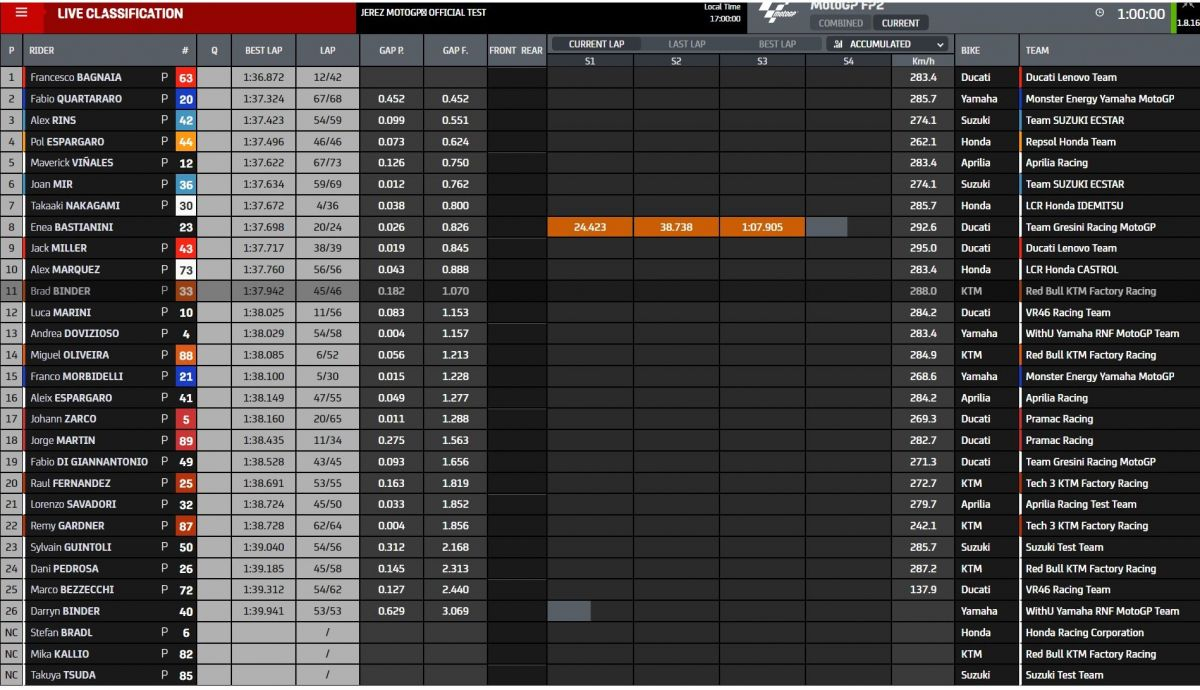The width and height of the screenshot is (1200, 690).
Task: Click the LAP column header
Action: pyautogui.click(x=328, y=50)
